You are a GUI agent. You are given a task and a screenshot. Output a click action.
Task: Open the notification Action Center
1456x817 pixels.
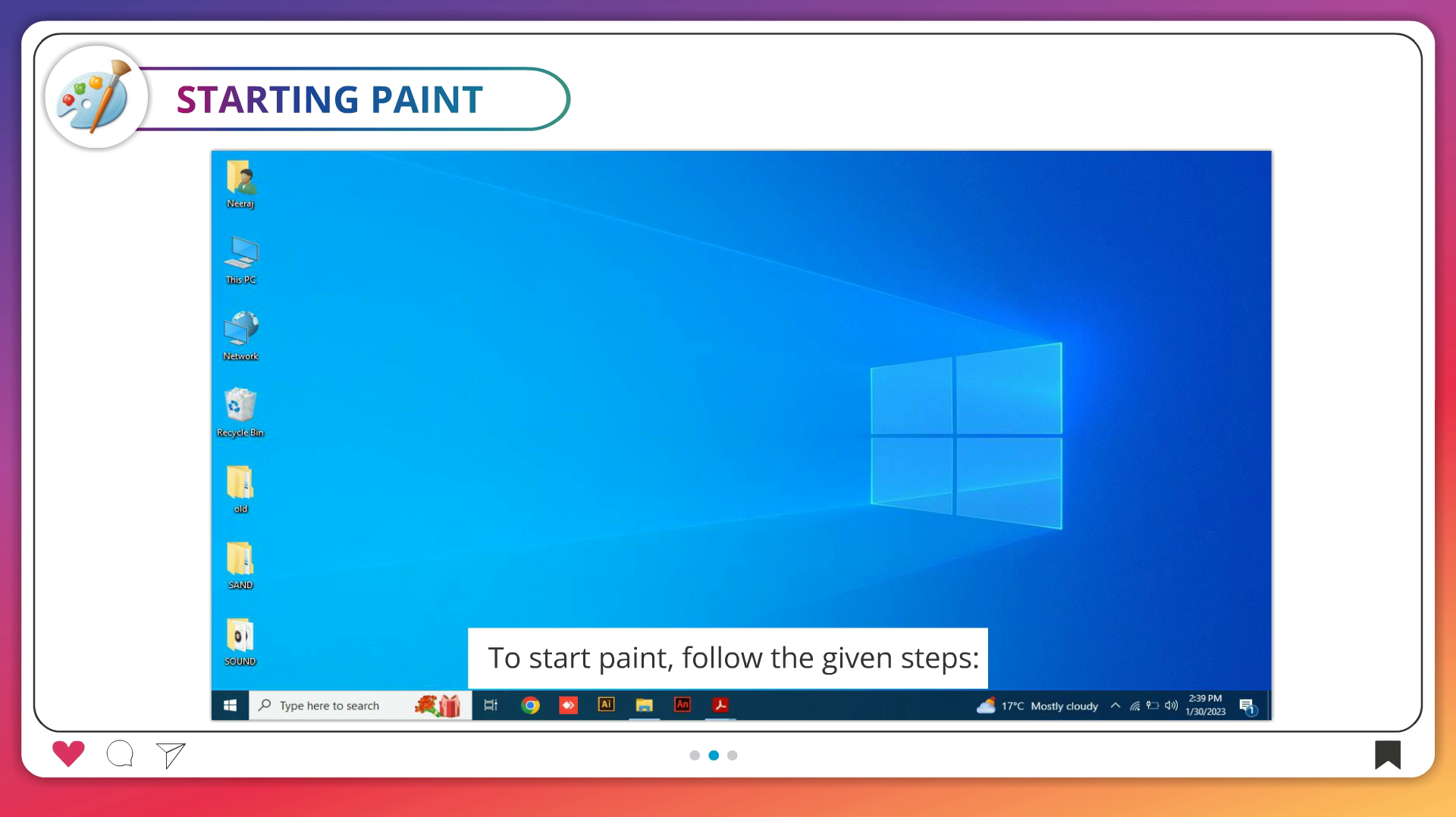point(1247,706)
